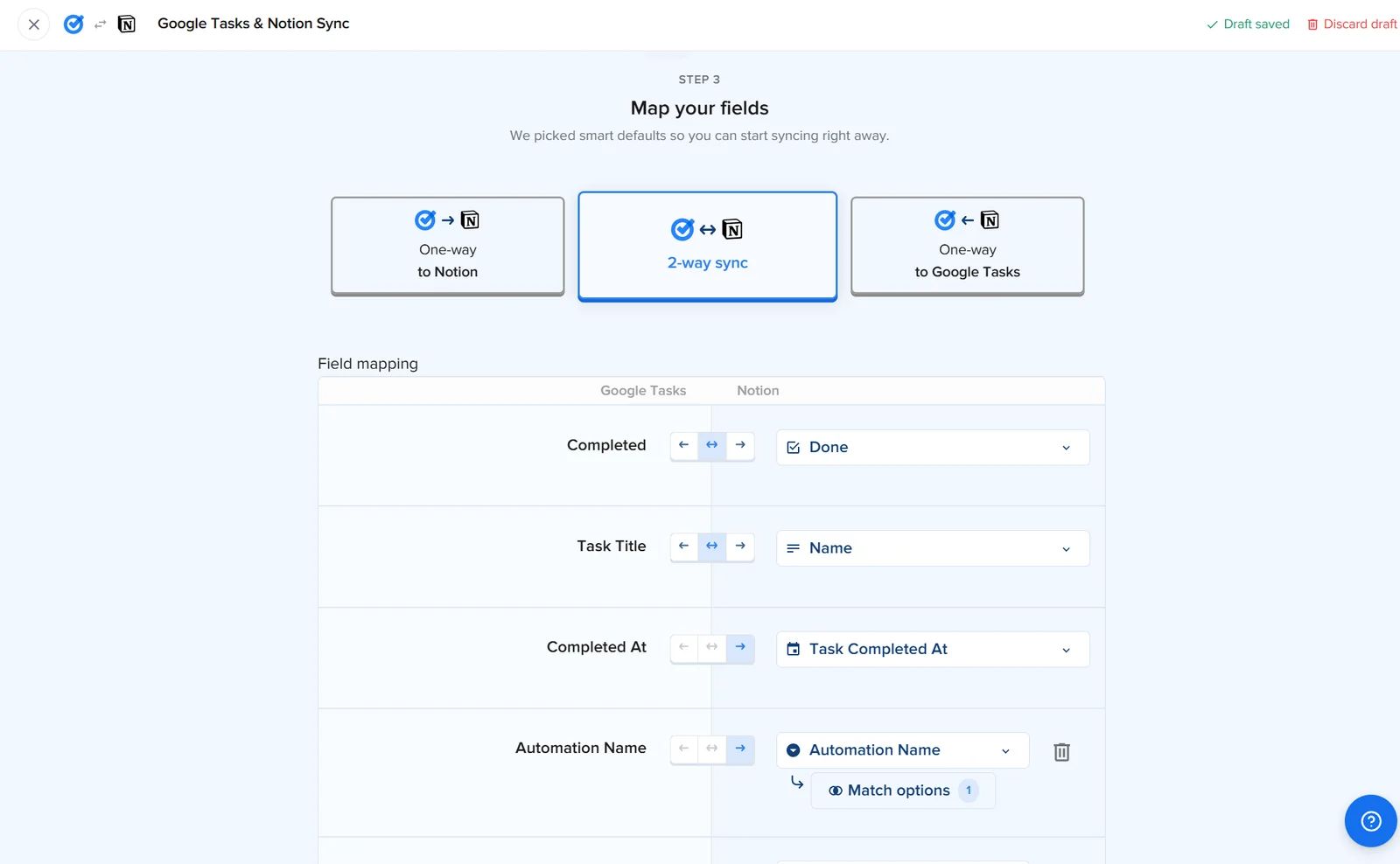1400x864 pixels.
Task: Click right-arrow direction for Automation Name
Action: click(x=740, y=749)
